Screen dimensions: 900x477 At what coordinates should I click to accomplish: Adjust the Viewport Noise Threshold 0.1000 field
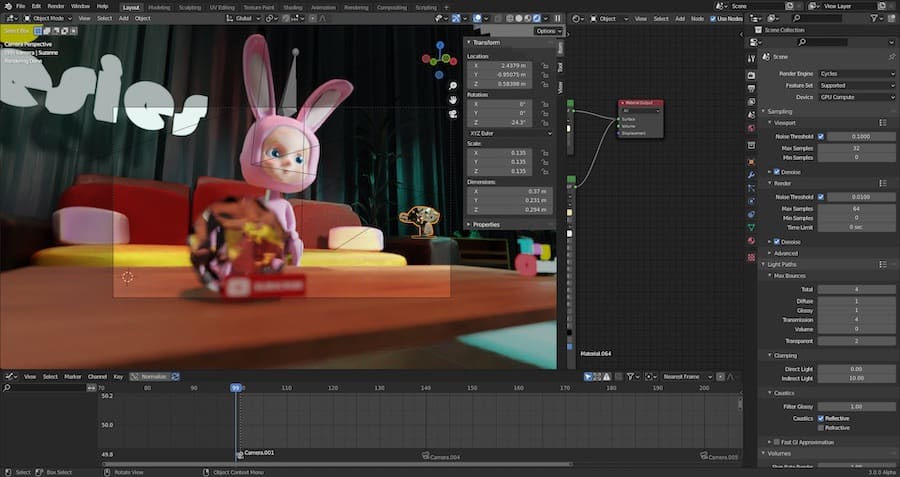(x=860, y=136)
